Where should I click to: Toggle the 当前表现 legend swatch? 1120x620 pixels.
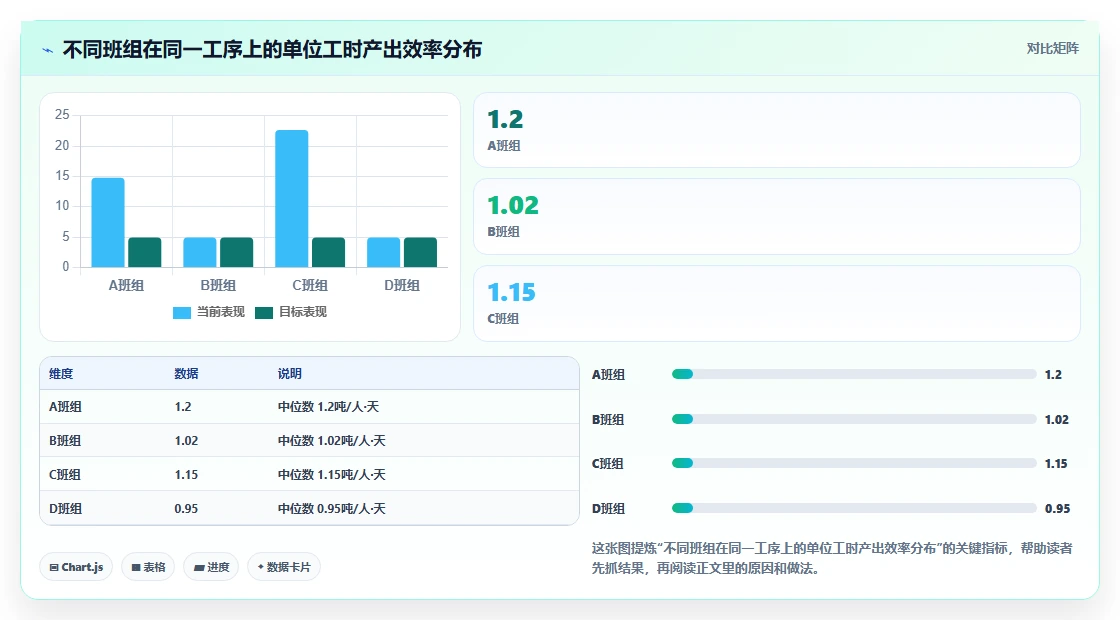[x=182, y=313]
